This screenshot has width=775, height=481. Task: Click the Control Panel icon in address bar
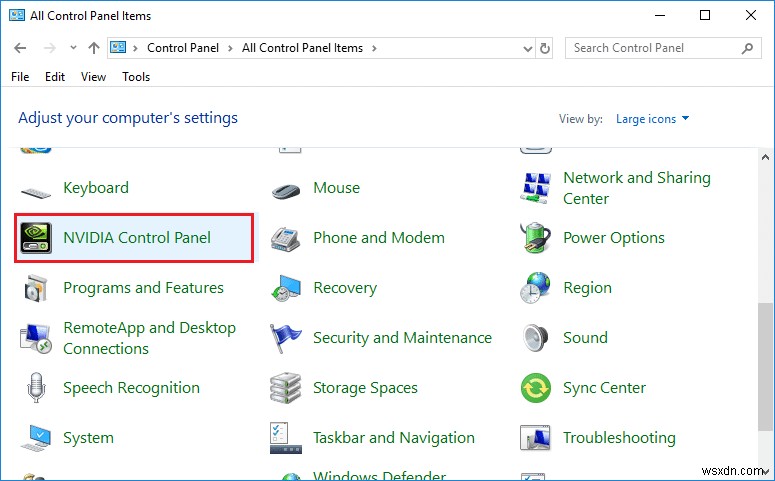118,47
